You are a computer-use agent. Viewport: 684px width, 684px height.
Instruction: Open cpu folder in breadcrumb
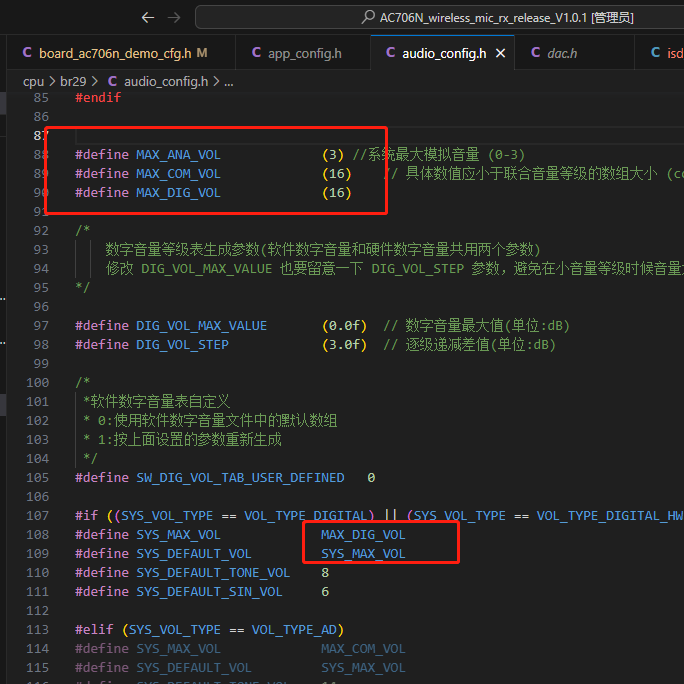point(34,82)
